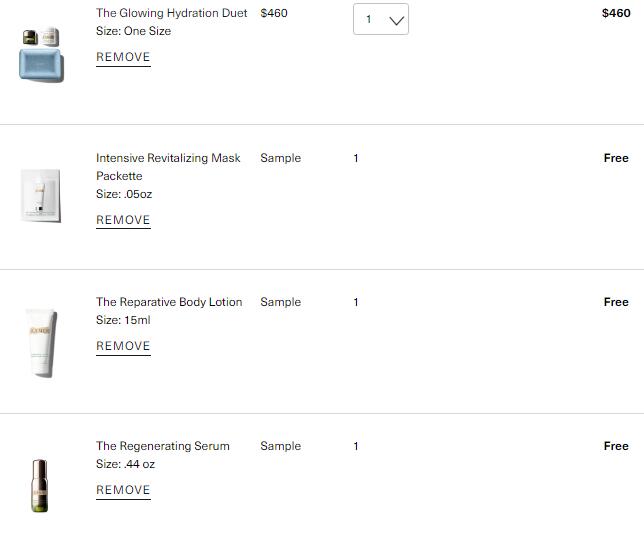This screenshot has width=644, height=547.
Task: Select the quantity 1 for Regenerating Serum
Action: tap(356, 446)
